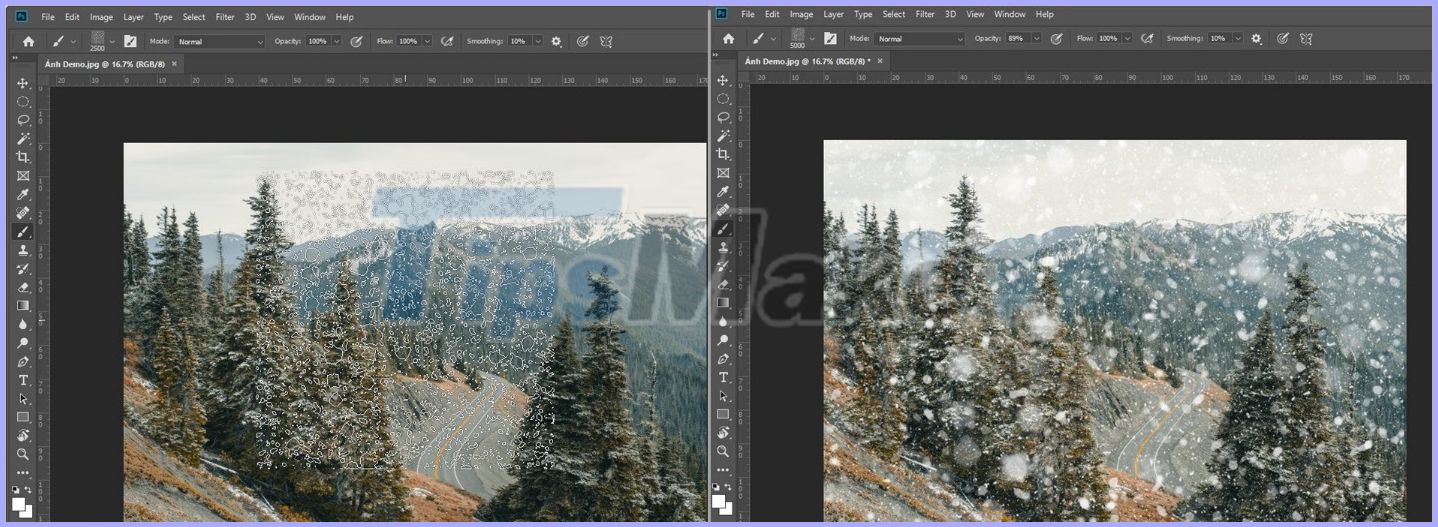Open brush settings gear in left window
This screenshot has height=527, width=1438.
[556, 41]
